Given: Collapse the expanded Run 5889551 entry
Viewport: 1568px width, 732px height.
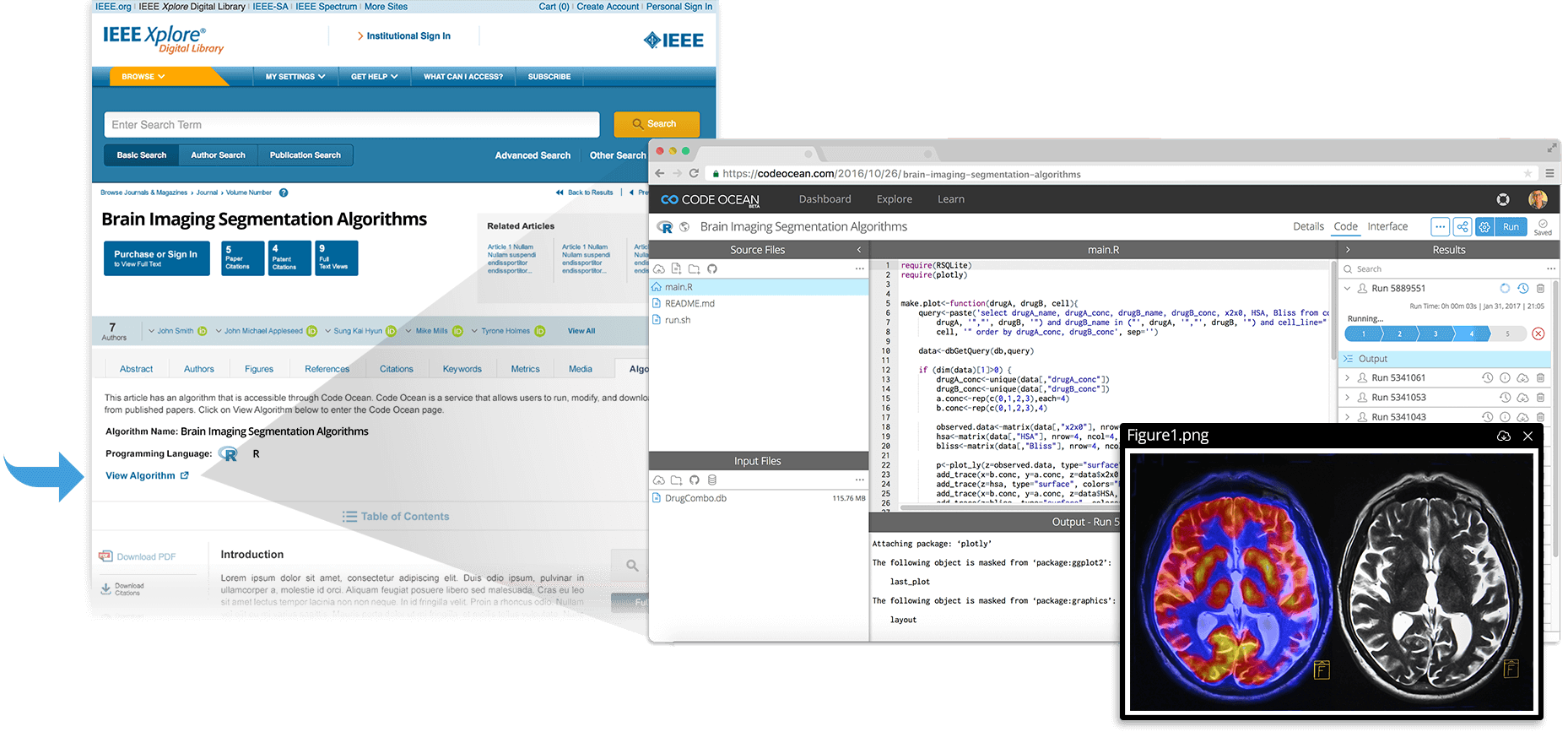Looking at the screenshot, I should pyautogui.click(x=1348, y=289).
